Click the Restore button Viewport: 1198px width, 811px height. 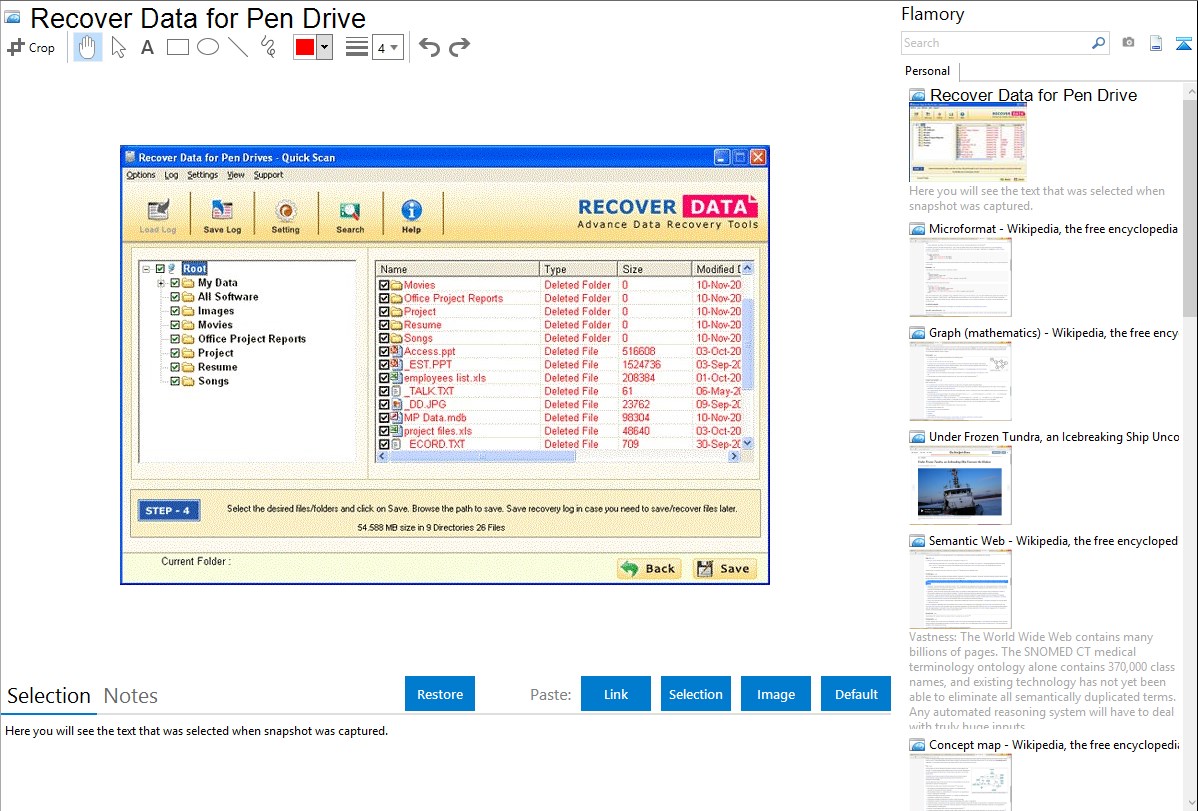(440, 694)
